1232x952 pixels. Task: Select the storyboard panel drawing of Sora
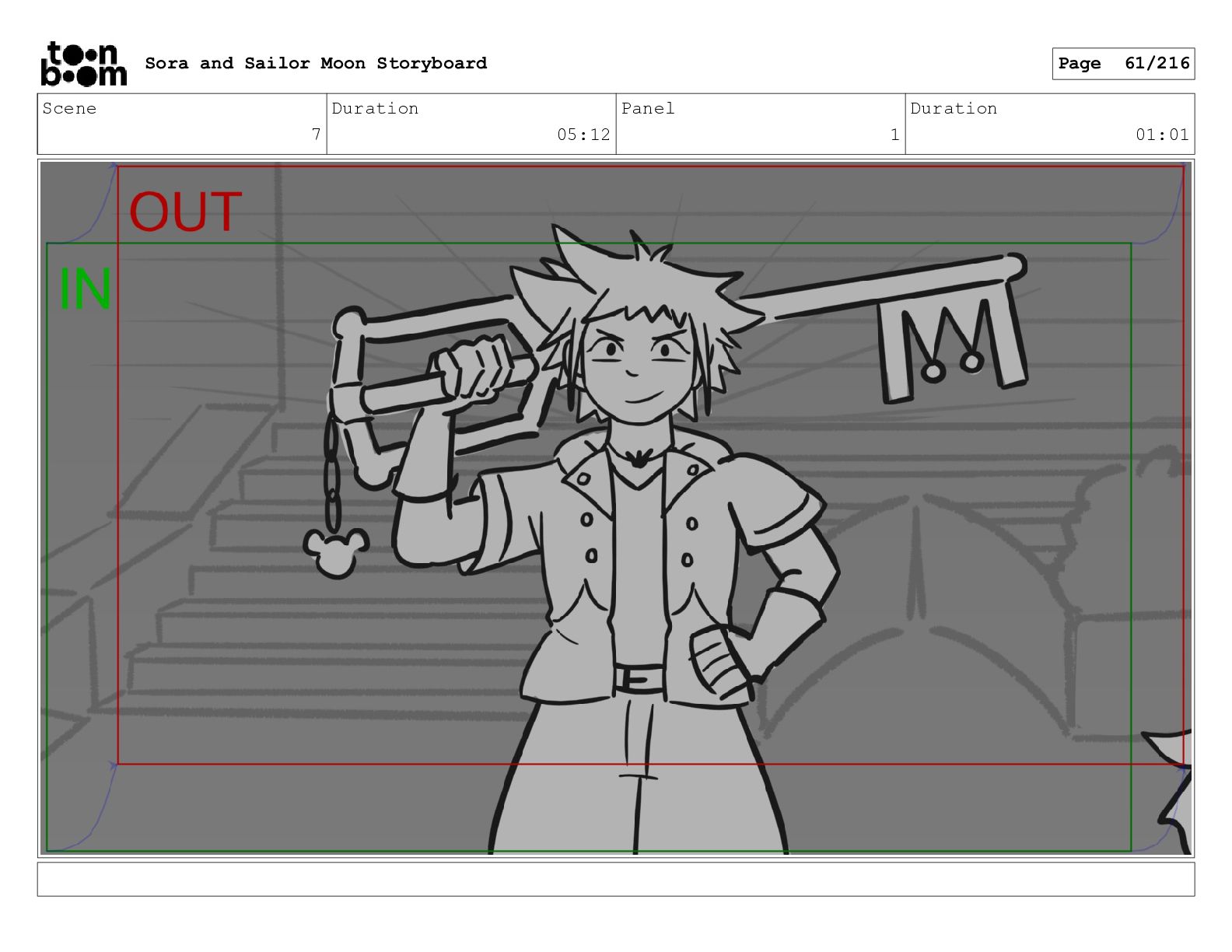pos(616,508)
